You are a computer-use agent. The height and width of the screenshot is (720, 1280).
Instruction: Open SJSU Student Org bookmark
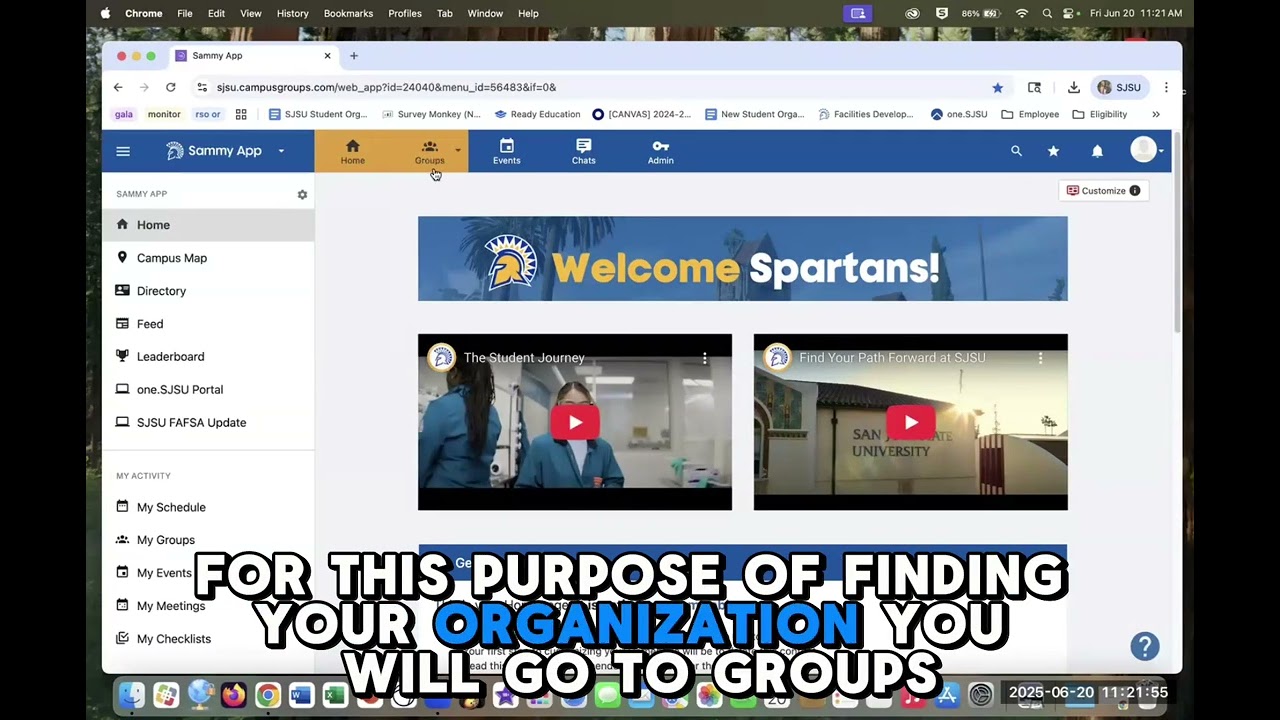click(318, 114)
